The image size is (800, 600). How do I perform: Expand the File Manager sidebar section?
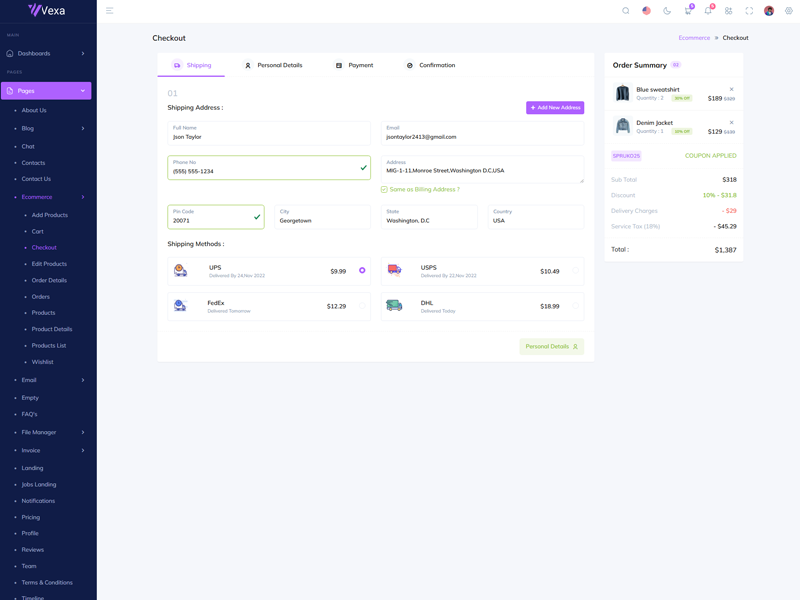pyautogui.click(x=46, y=432)
